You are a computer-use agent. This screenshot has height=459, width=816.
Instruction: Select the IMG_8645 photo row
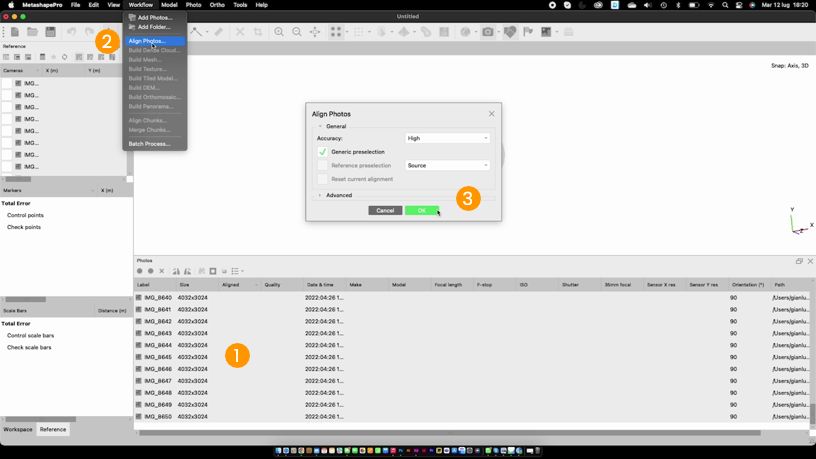pos(159,357)
